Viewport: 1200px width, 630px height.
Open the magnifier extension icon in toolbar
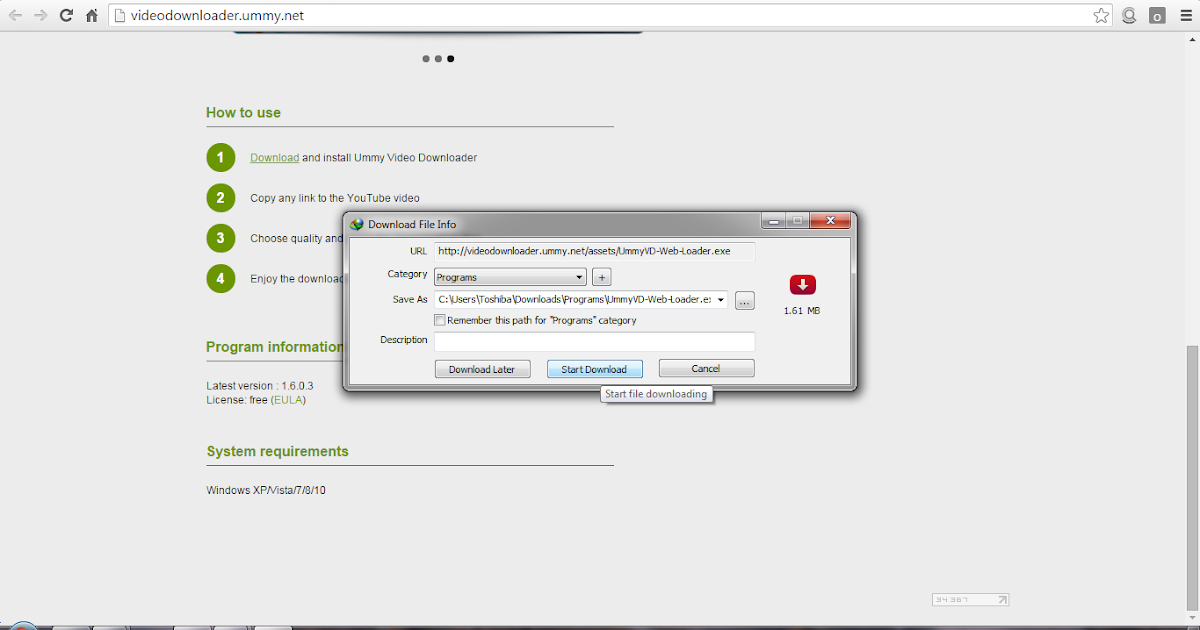1129,16
